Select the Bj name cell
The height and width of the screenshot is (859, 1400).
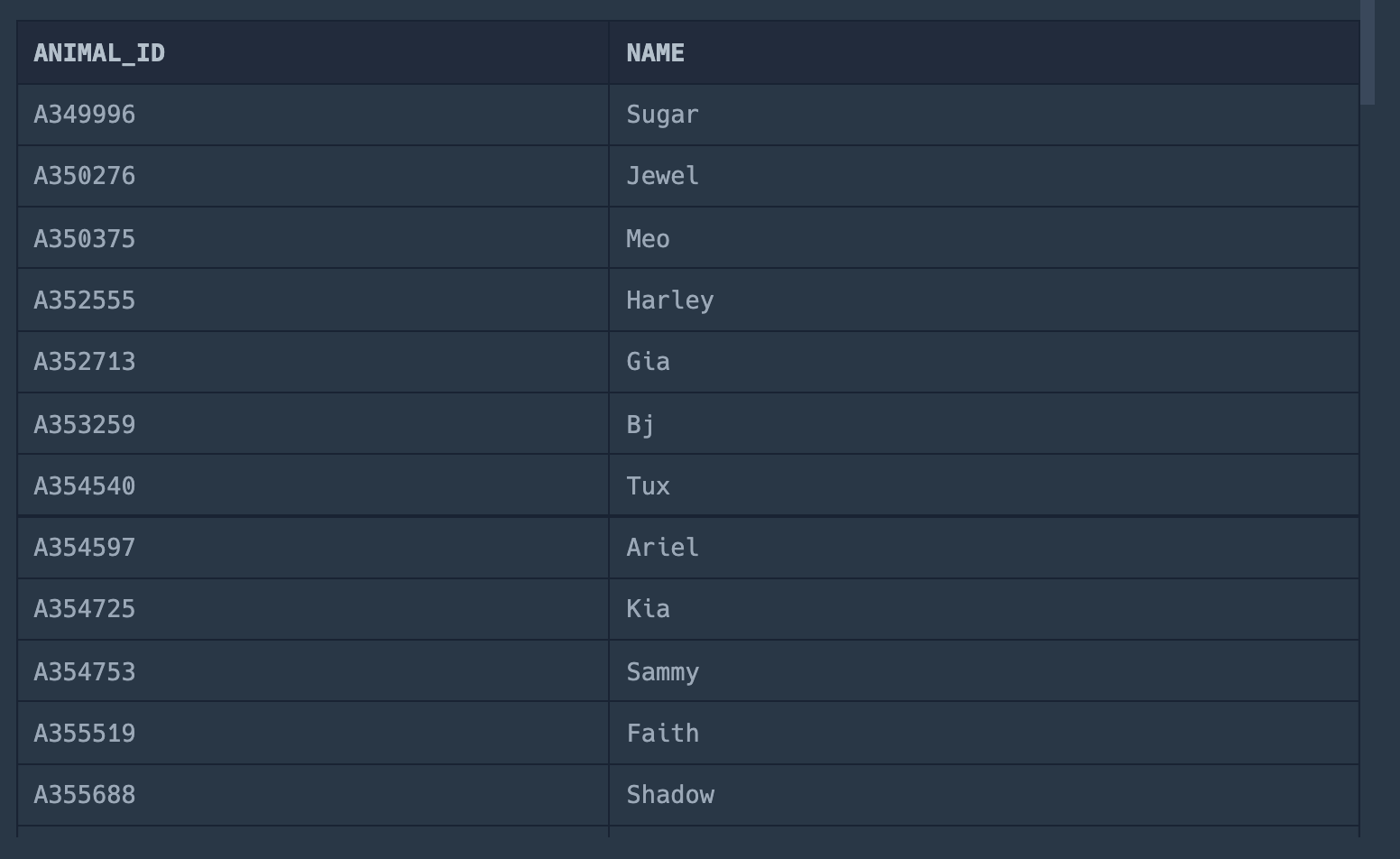point(640,424)
